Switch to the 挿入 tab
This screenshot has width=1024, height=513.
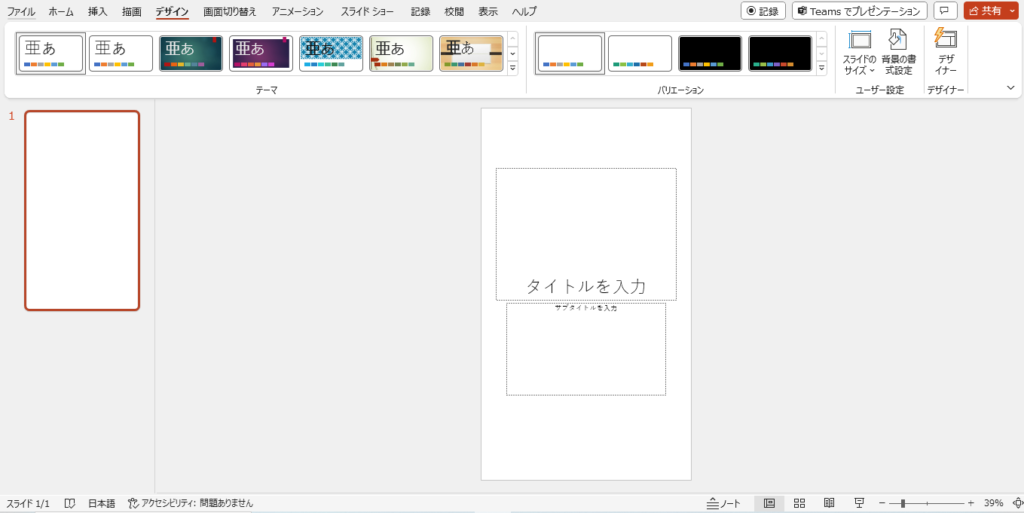click(97, 12)
